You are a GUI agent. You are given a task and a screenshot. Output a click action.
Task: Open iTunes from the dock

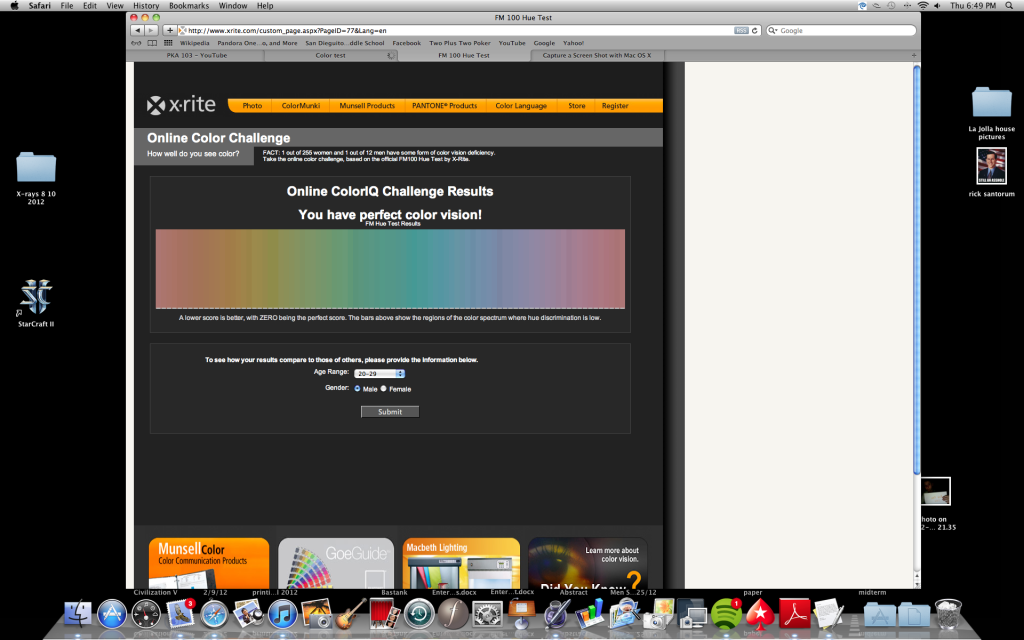[x=282, y=615]
